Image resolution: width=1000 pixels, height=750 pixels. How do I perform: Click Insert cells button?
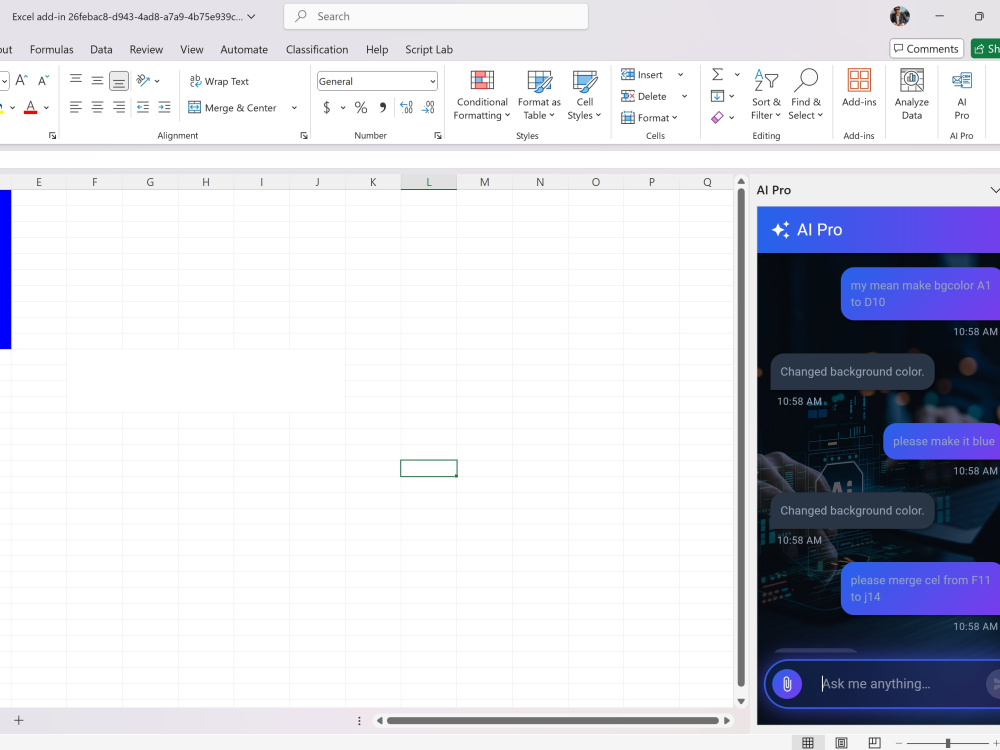[642, 75]
